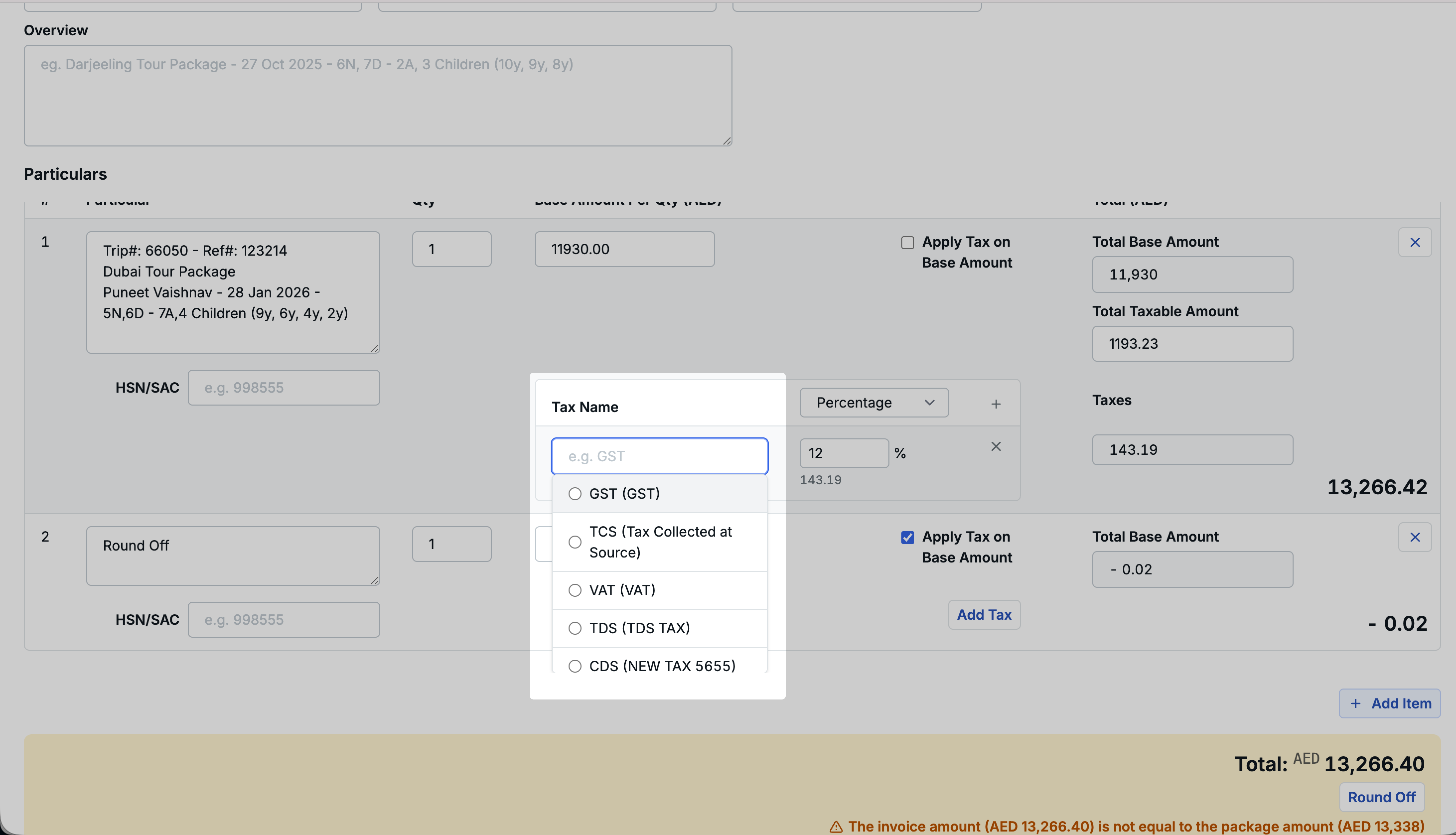1456x835 pixels.
Task: Click the Tax Name search field
Action: click(658, 455)
